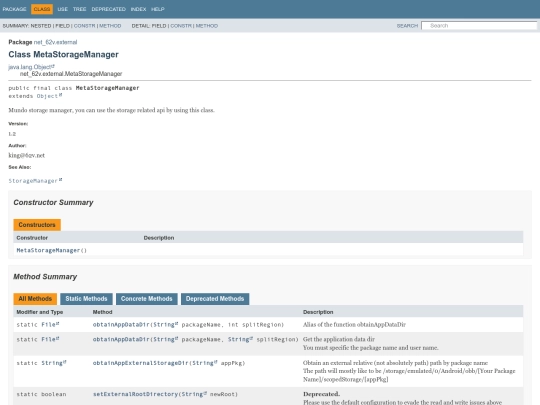Click the 'Class MetaStorageManager' heading
The width and height of the screenshot is (540, 405).
(63, 54)
